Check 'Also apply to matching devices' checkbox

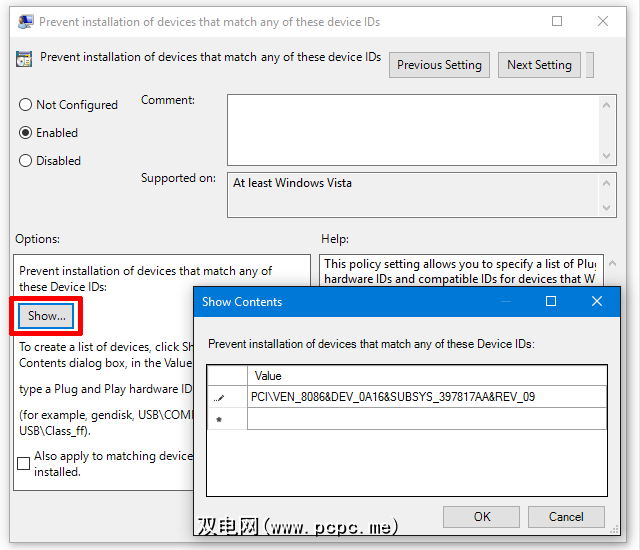click(24, 464)
